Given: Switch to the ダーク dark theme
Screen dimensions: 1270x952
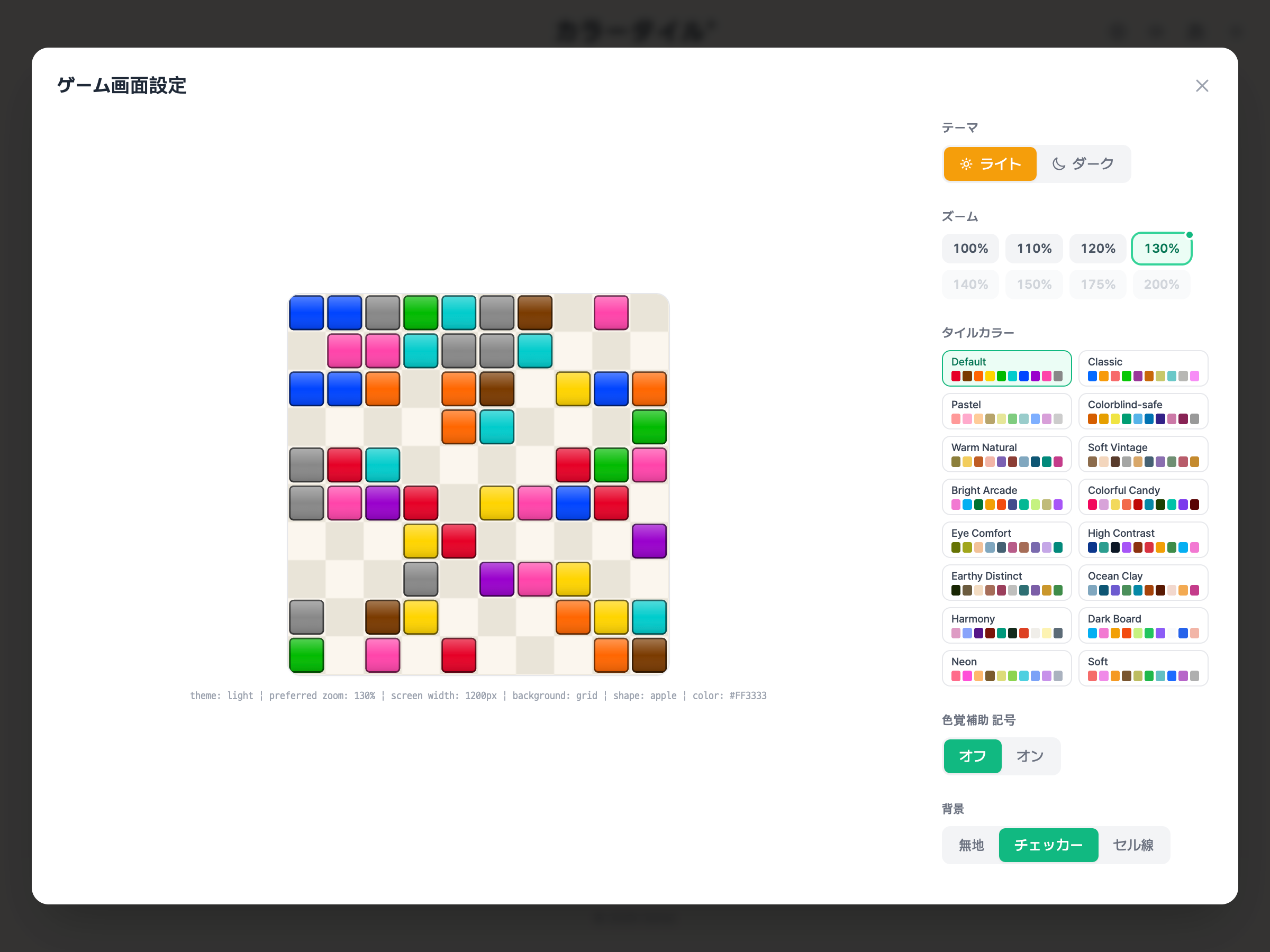Looking at the screenshot, I should point(1083,164).
